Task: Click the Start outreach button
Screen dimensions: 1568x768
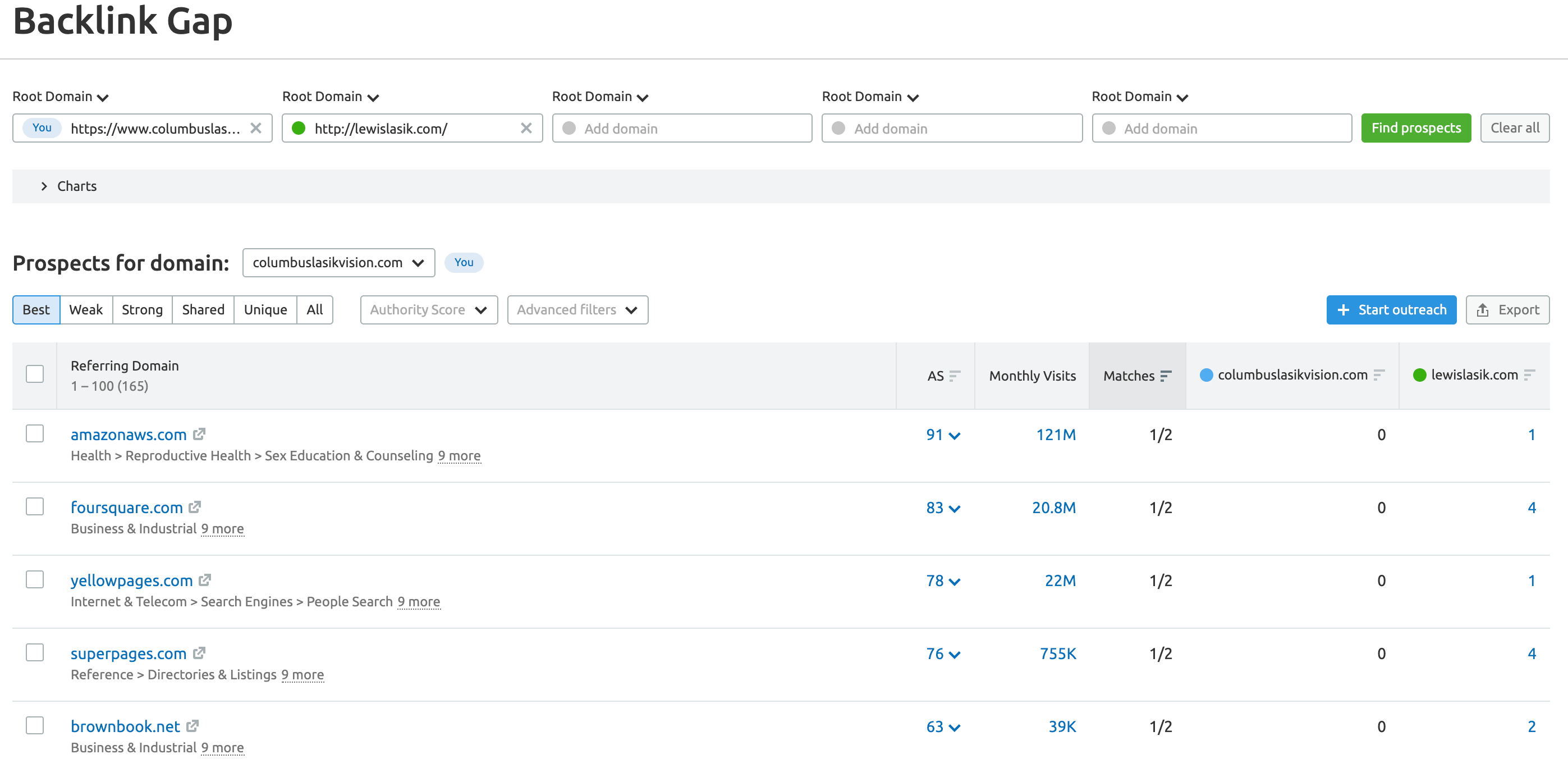Action: point(1391,310)
